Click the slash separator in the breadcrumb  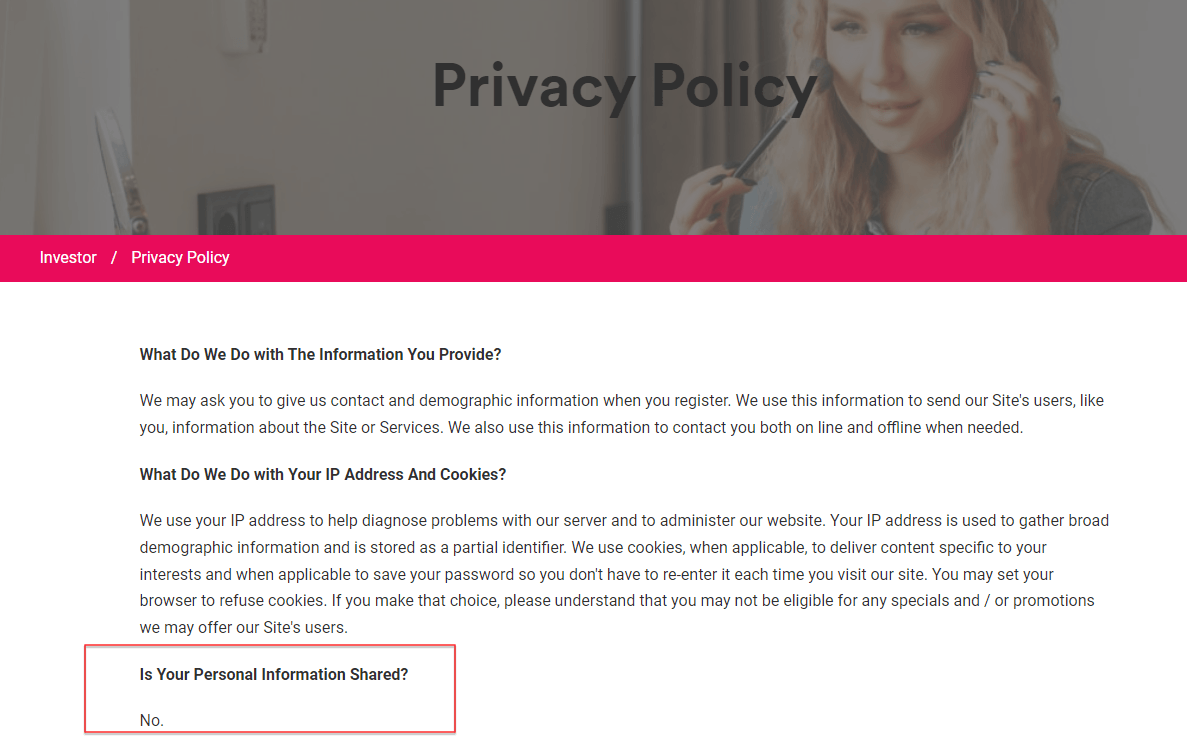[x=114, y=258]
